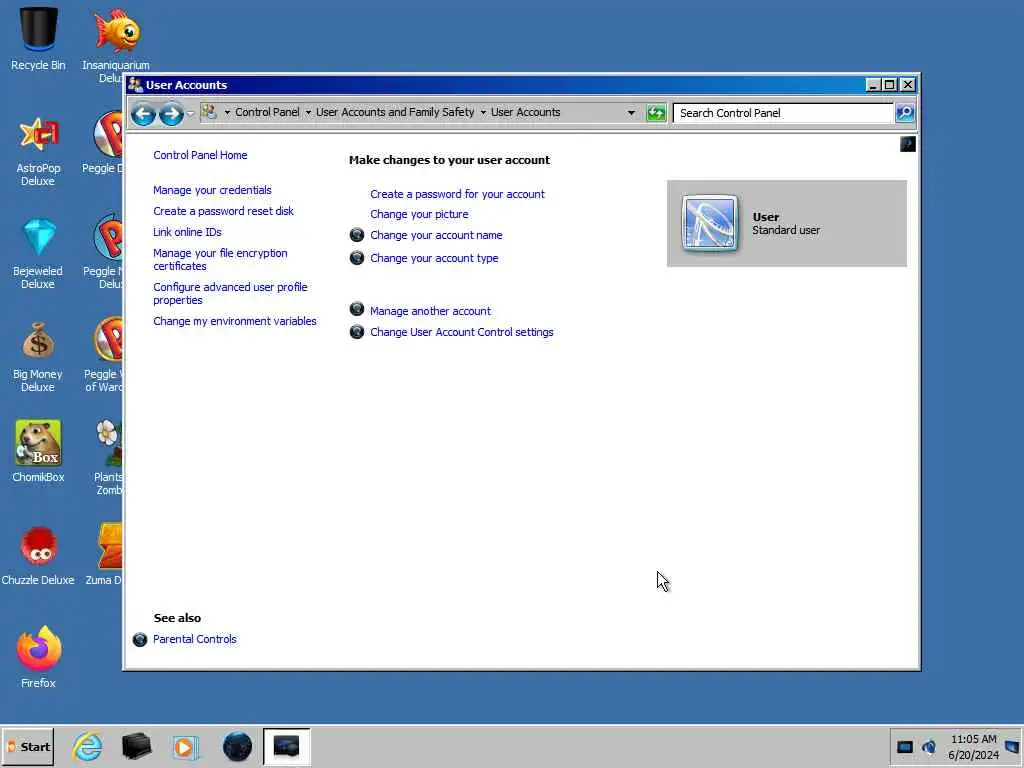Click Change User Account Control settings link
Screen dimensions: 1024x768
(462, 332)
